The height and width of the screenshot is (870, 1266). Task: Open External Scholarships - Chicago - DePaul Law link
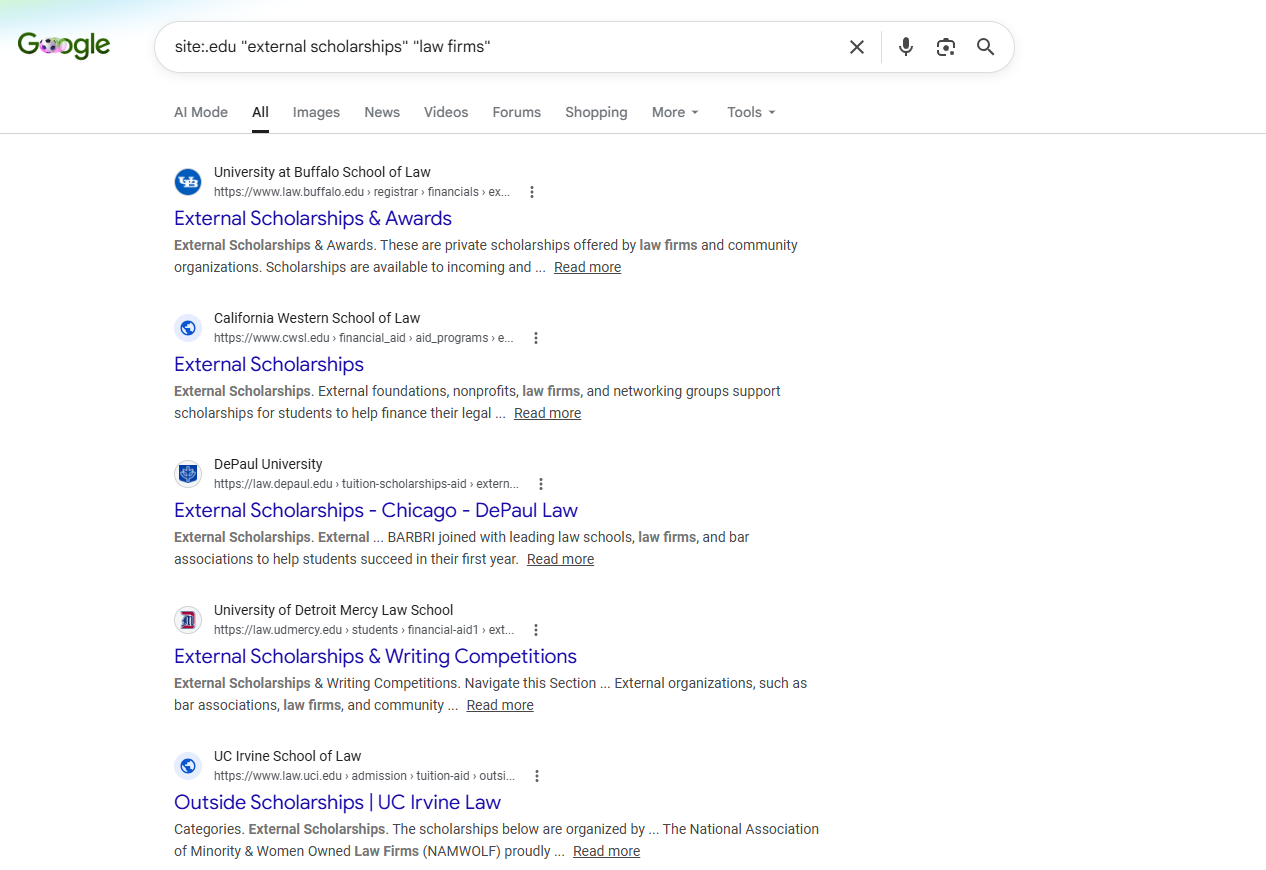pyautogui.click(x=376, y=510)
